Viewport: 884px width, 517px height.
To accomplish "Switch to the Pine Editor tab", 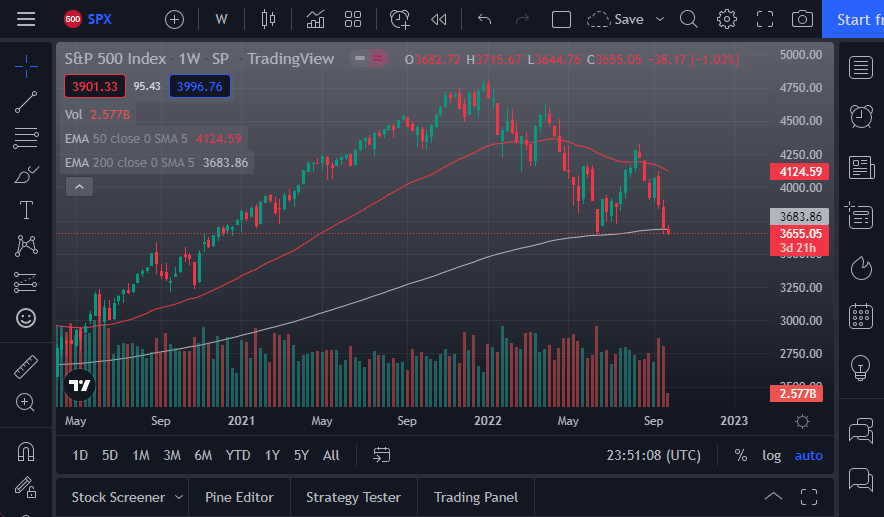I will tap(239, 497).
